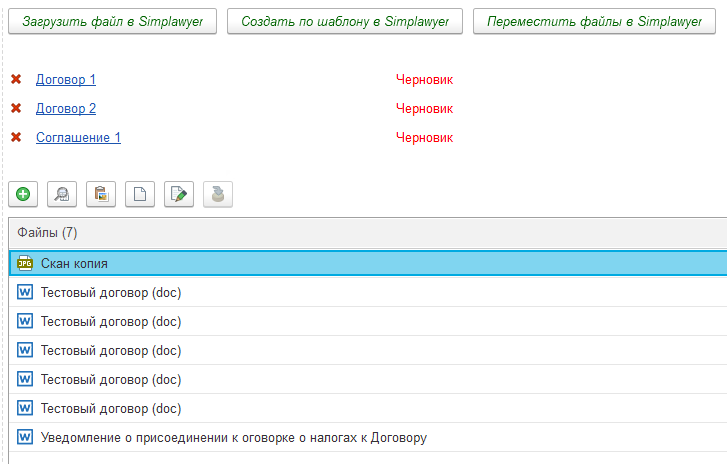The height and width of the screenshot is (464, 727).
Task: Remove Договор 1 using its red cross
Action: tap(16, 79)
